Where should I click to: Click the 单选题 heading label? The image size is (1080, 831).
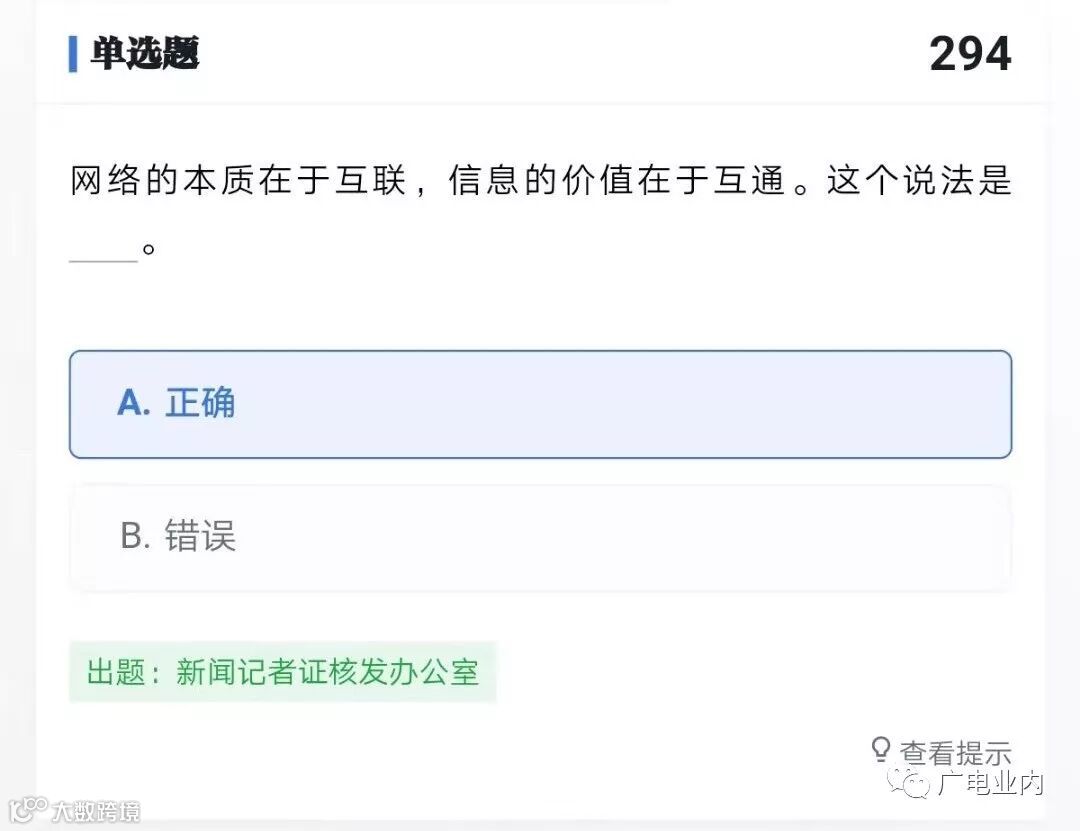click(x=145, y=53)
